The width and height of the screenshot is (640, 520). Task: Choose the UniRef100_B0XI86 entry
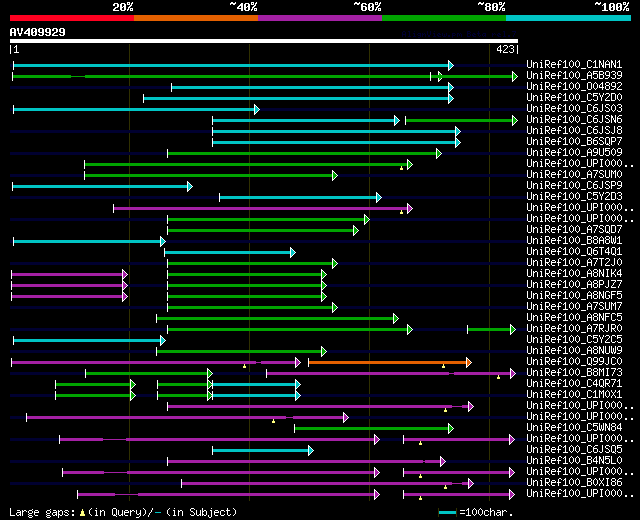(574, 483)
